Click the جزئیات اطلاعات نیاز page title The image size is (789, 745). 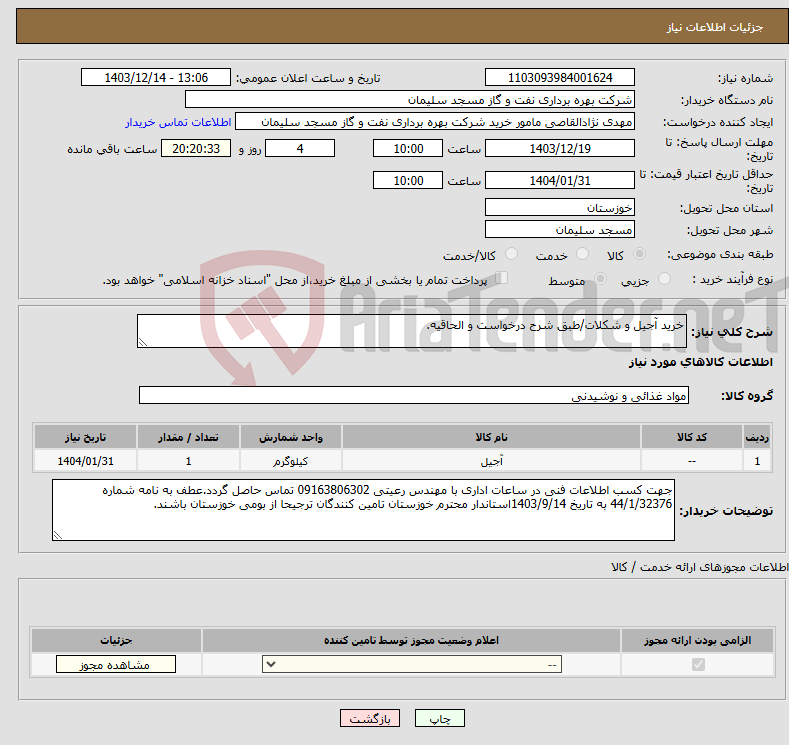715,27
